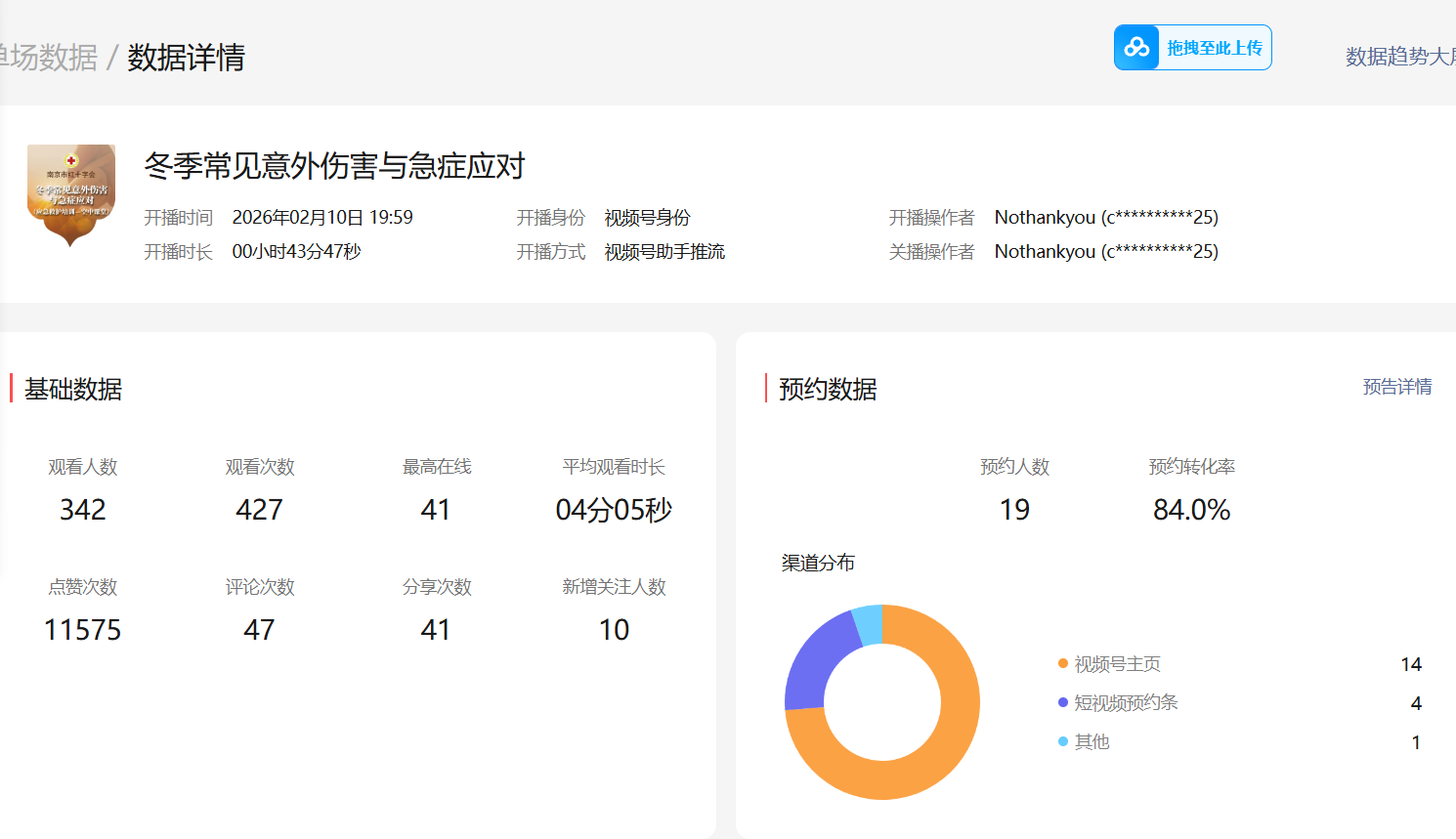
Task: Click the 数据详情 breadcrumb title
Action: (x=186, y=58)
